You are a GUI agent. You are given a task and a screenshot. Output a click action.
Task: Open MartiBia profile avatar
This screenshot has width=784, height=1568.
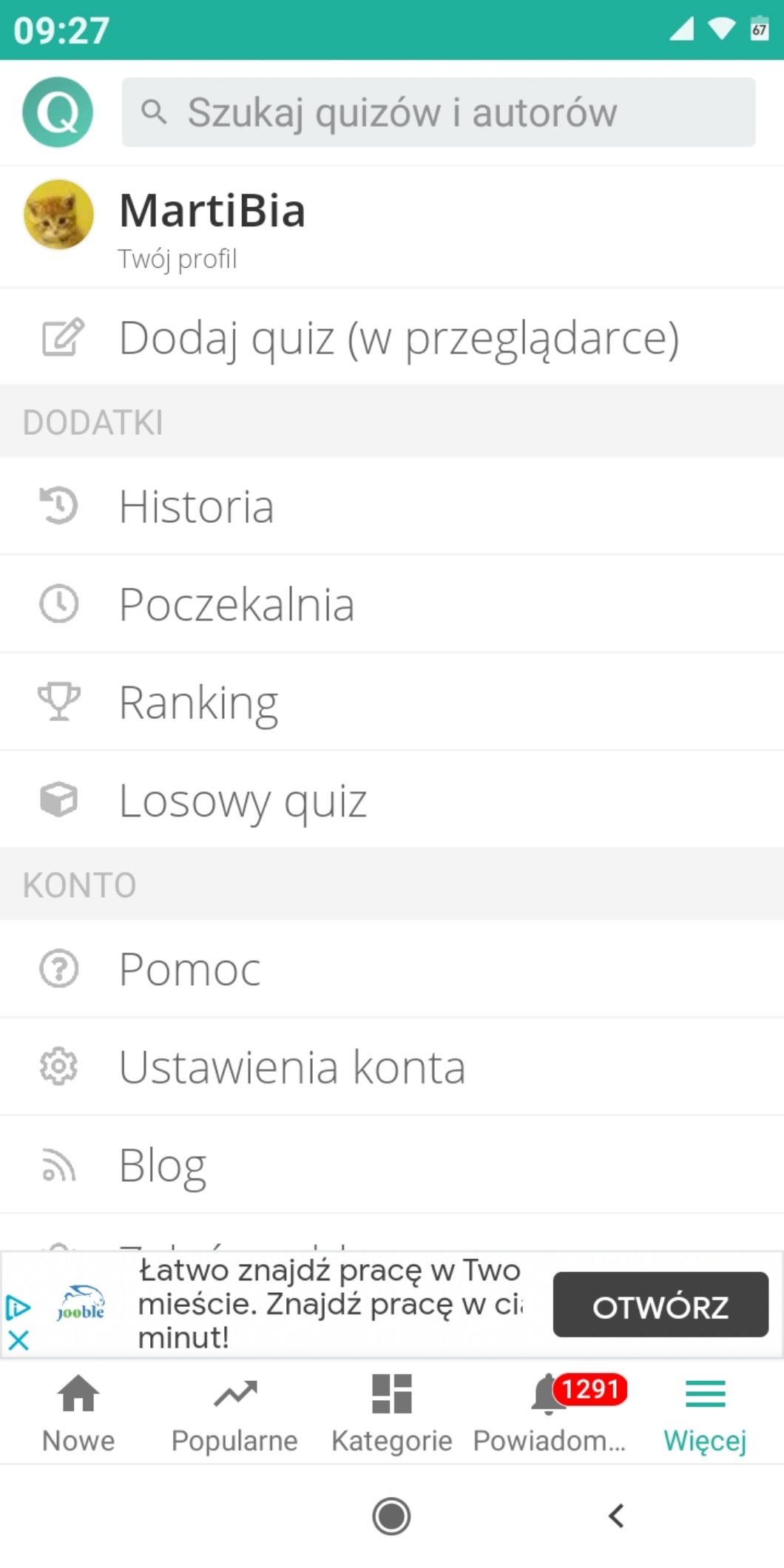pos(58,214)
